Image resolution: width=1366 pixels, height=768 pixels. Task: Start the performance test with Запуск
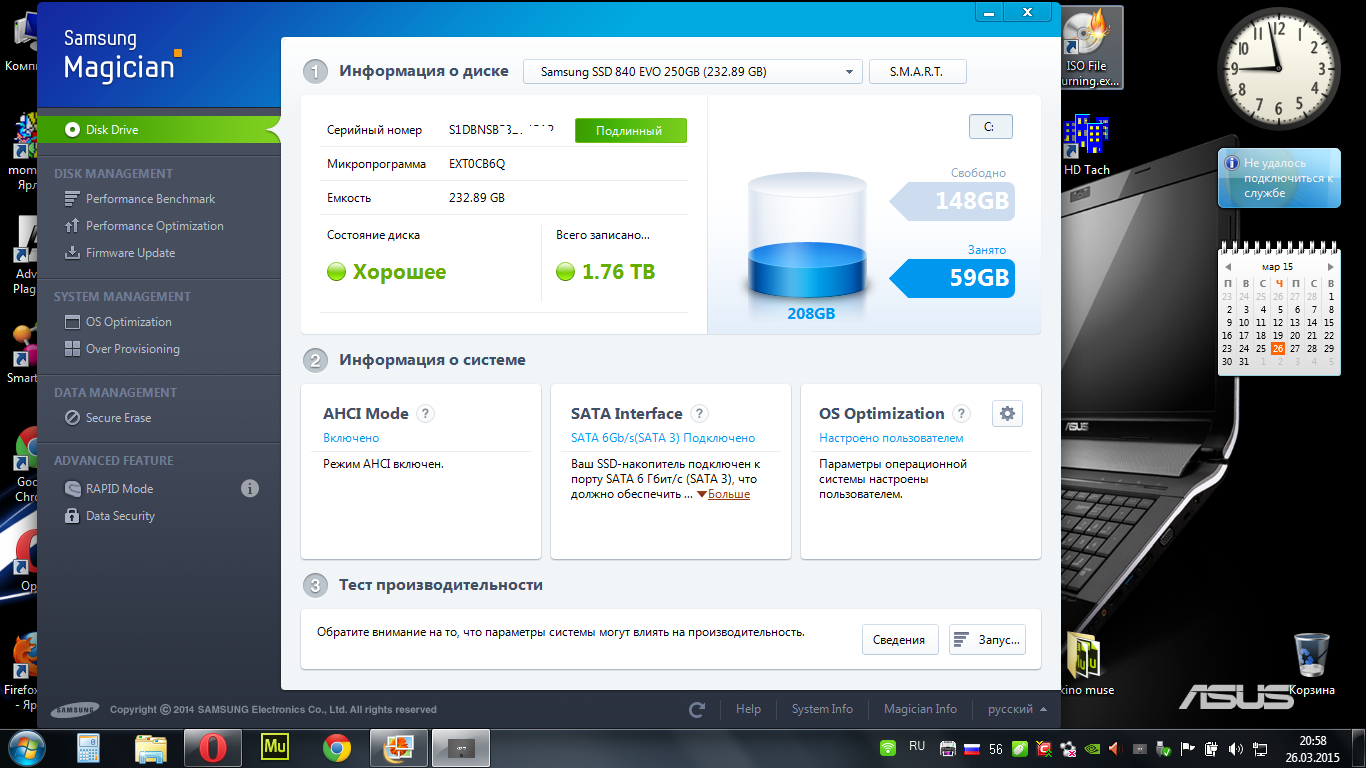(x=987, y=640)
